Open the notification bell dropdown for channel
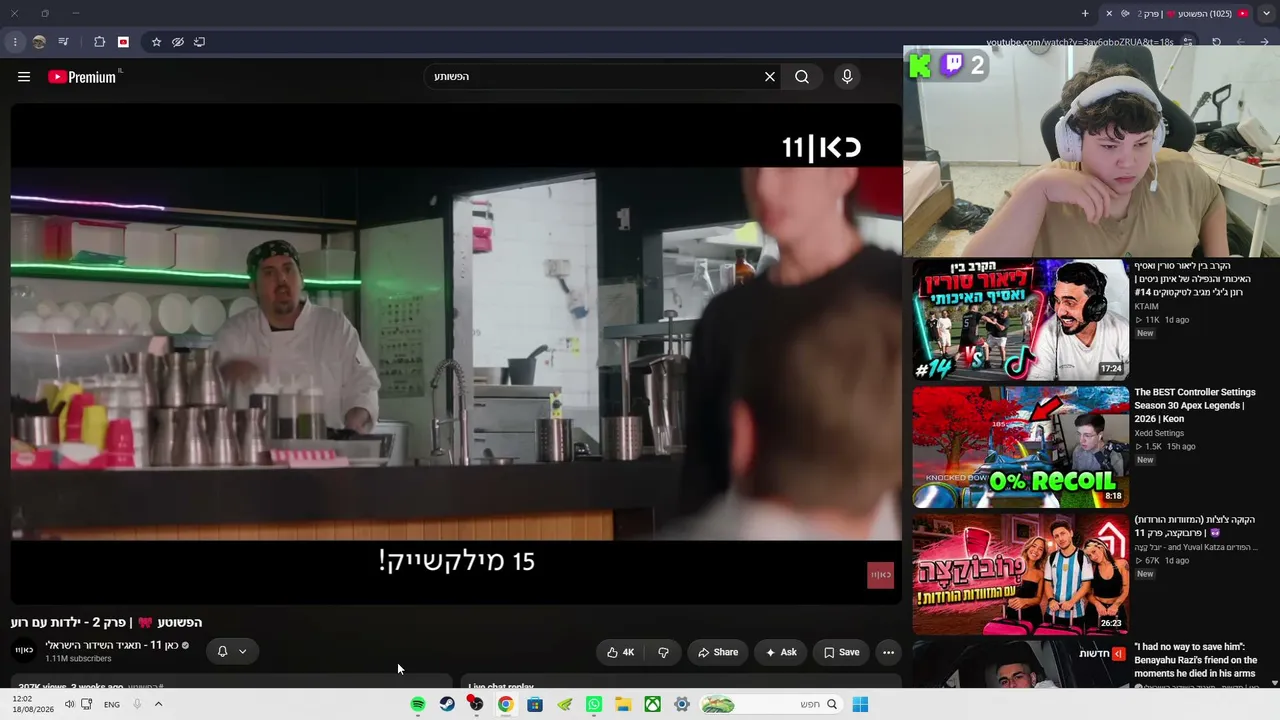 click(x=231, y=652)
